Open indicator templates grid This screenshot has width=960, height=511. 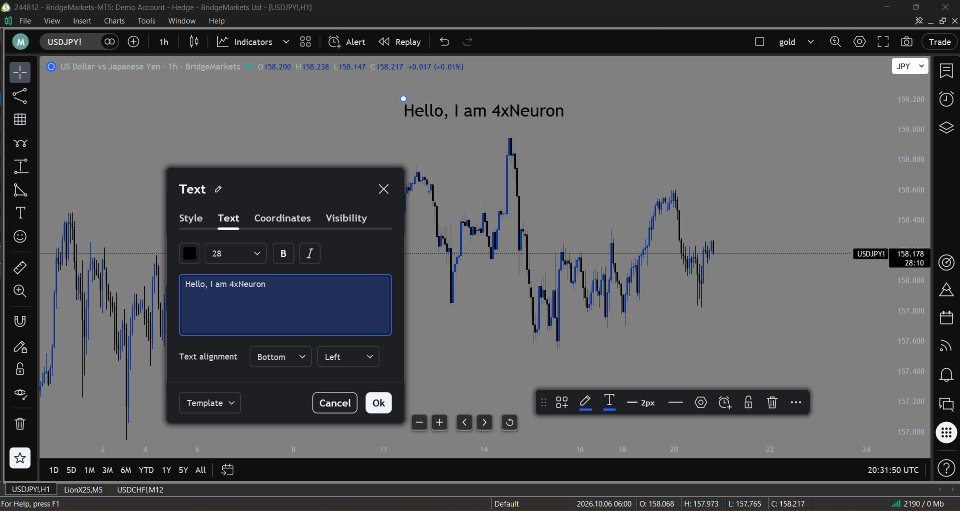click(x=306, y=42)
